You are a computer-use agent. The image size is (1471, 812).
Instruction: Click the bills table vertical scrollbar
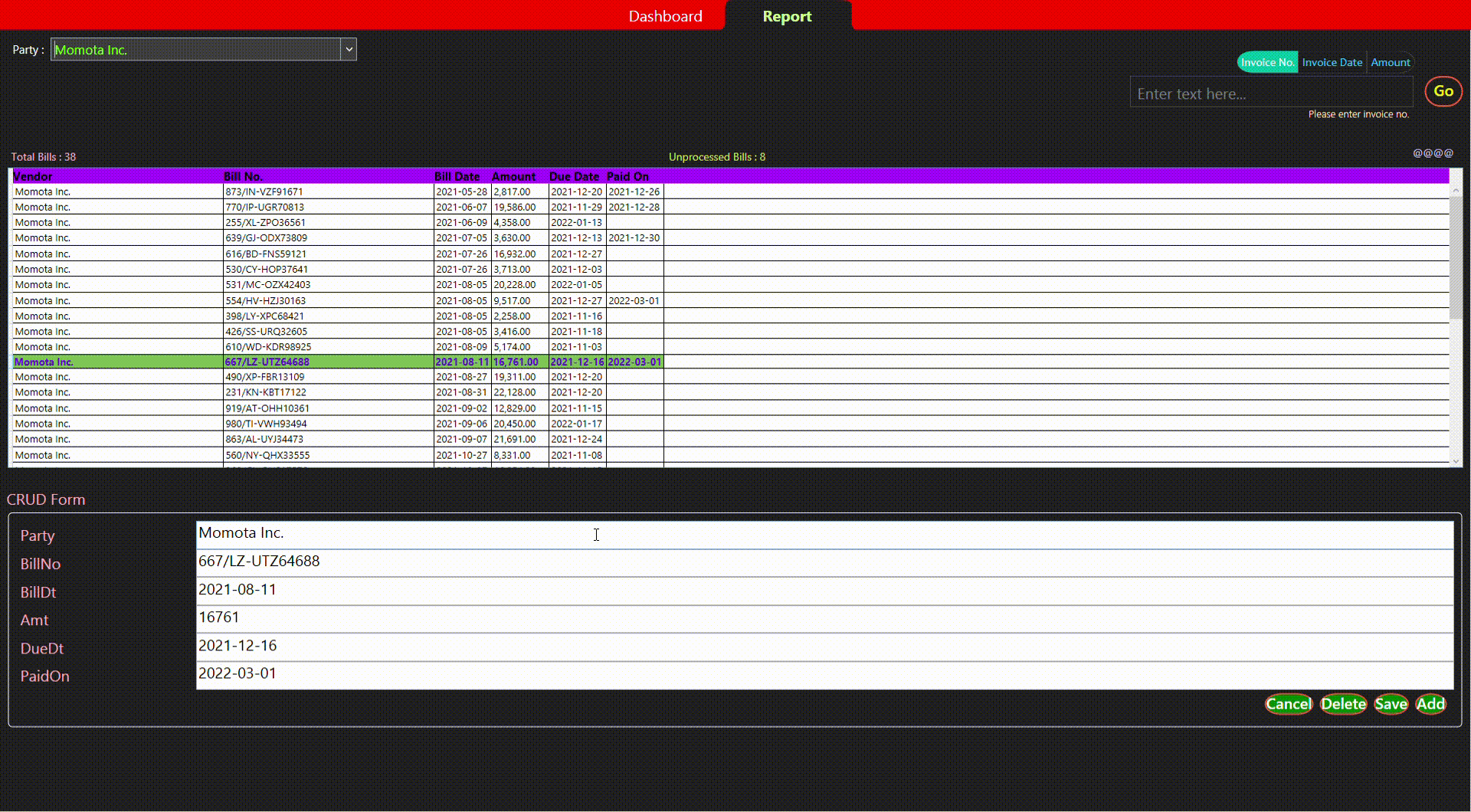pos(1456,257)
